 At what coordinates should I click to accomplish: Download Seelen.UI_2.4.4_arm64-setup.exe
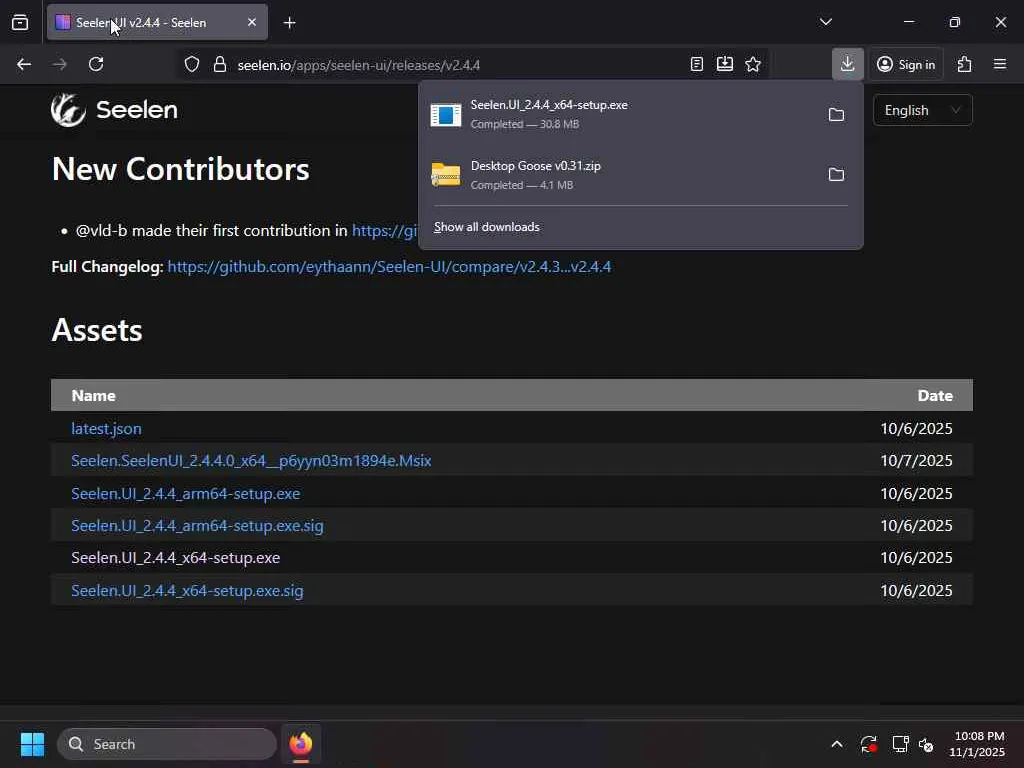(x=185, y=493)
